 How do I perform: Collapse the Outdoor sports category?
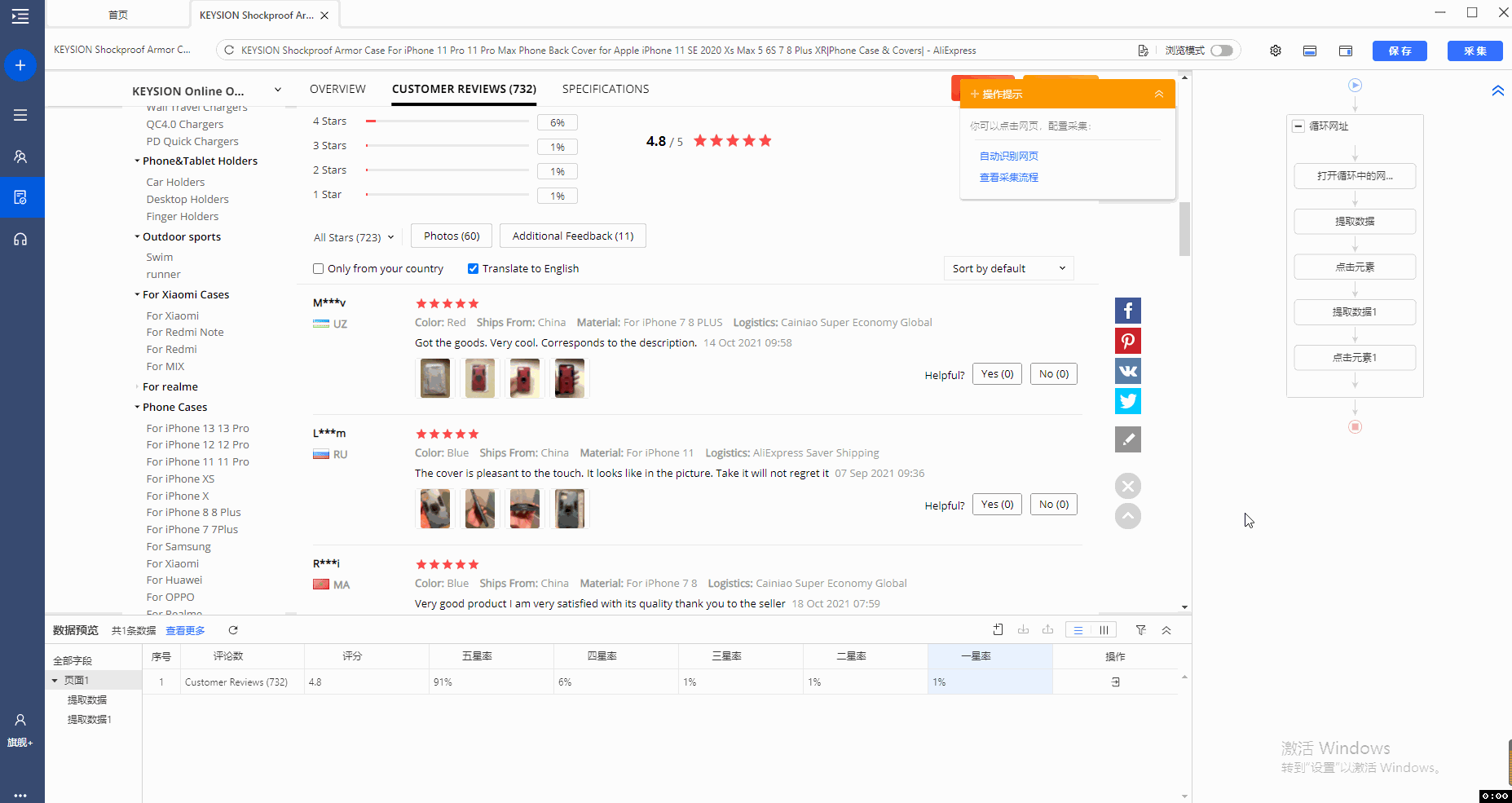pos(137,237)
